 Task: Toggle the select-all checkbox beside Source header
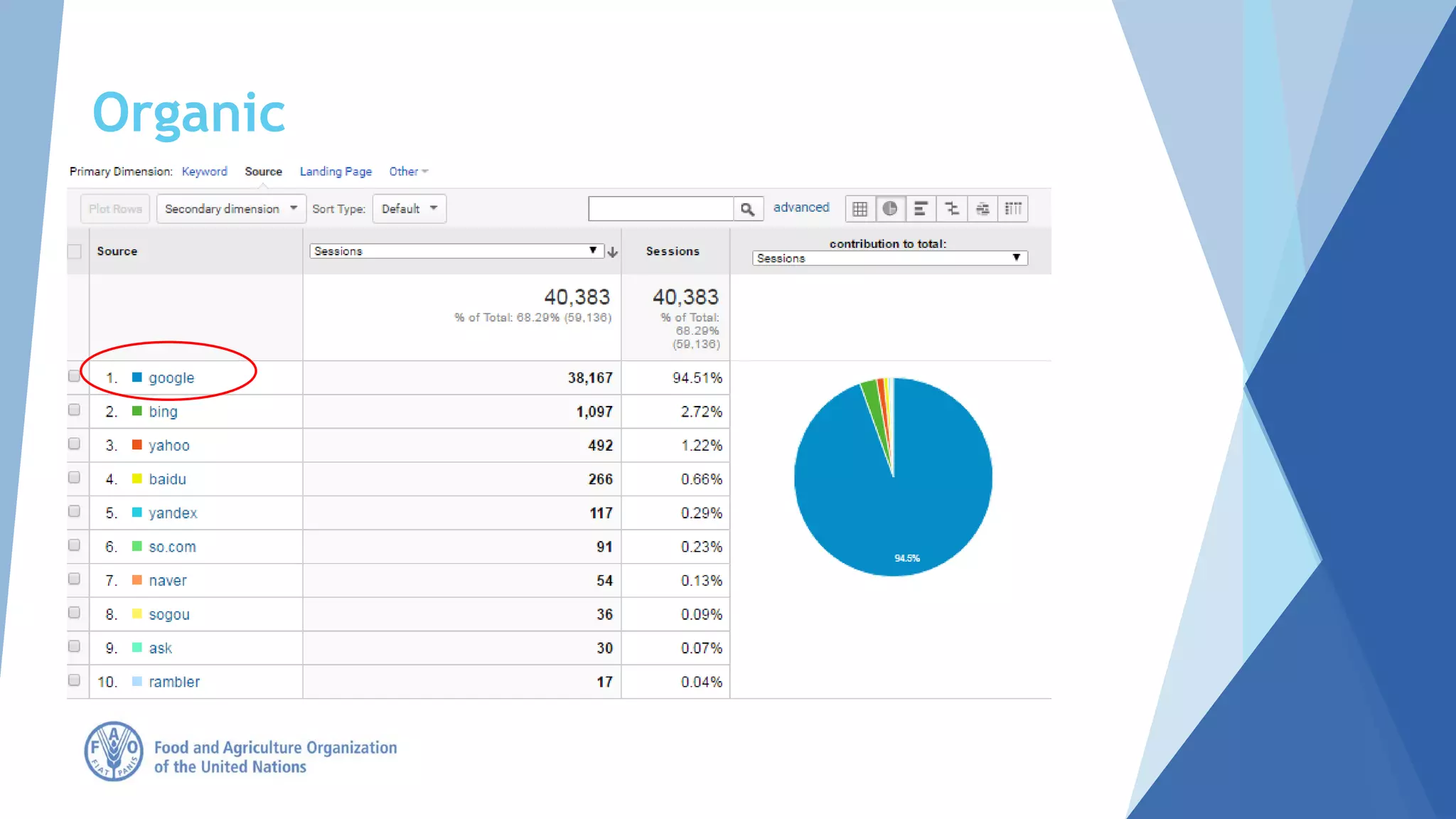coord(75,252)
